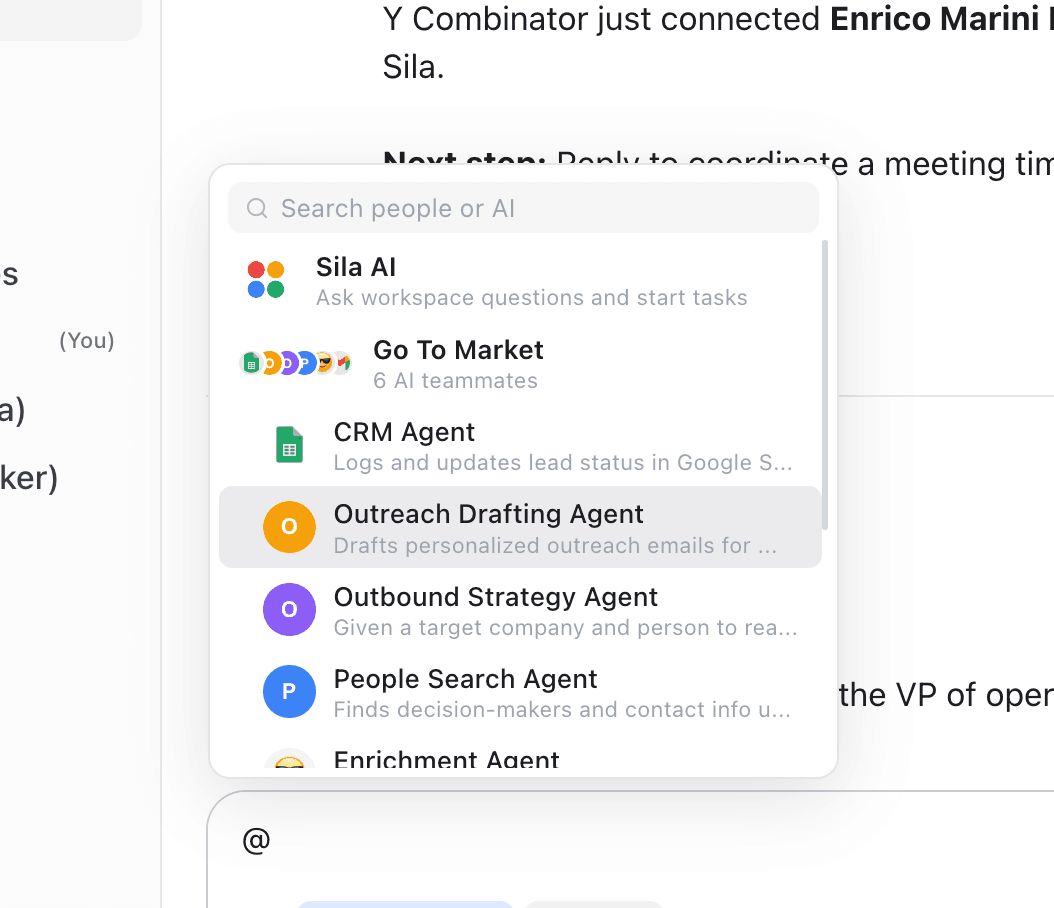Click the stacked Go To Market teammate icons
This screenshot has height=908, width=1054.
tap(296, 363)
